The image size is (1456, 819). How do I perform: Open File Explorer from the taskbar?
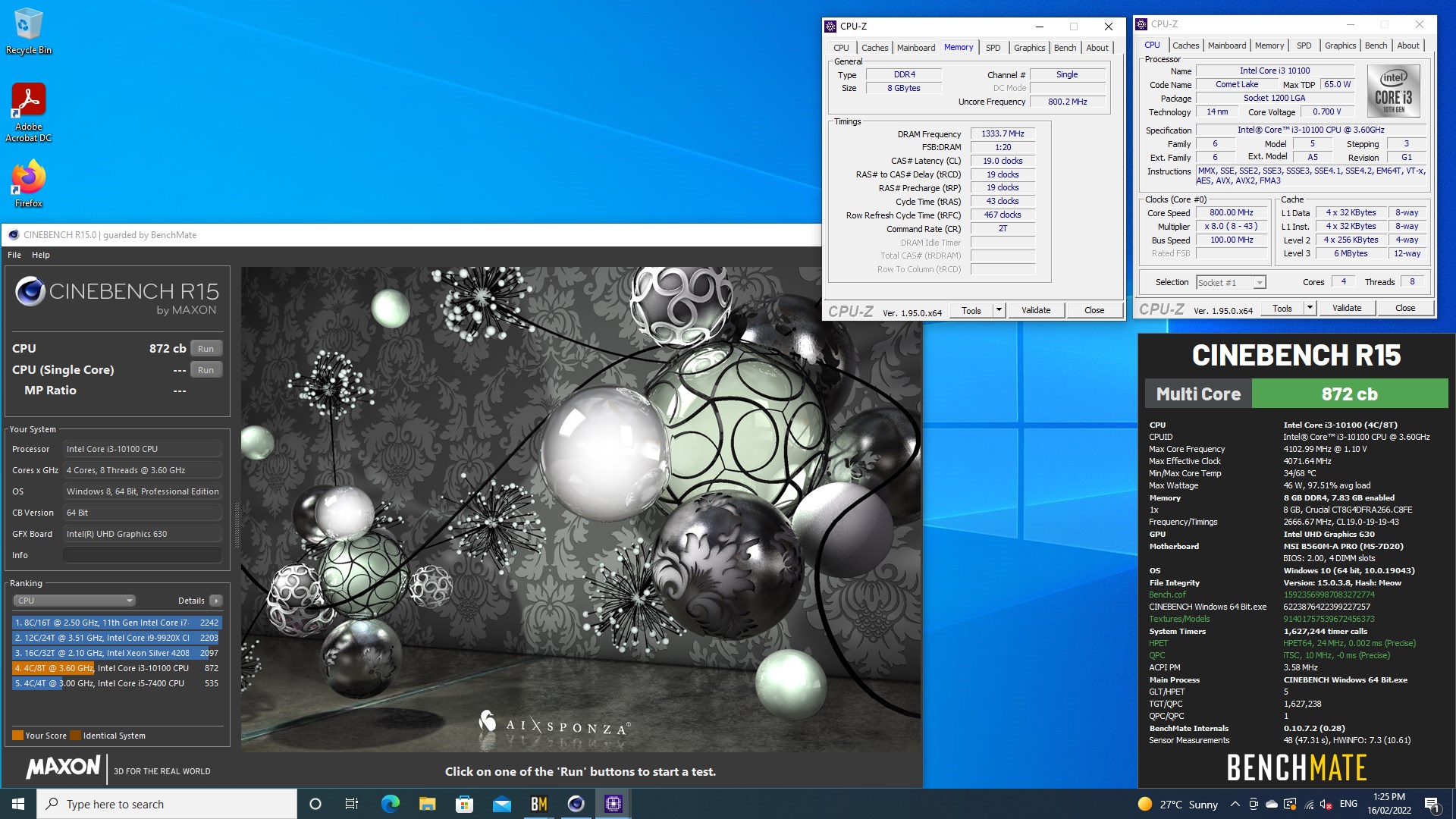[x=427, y=804]
